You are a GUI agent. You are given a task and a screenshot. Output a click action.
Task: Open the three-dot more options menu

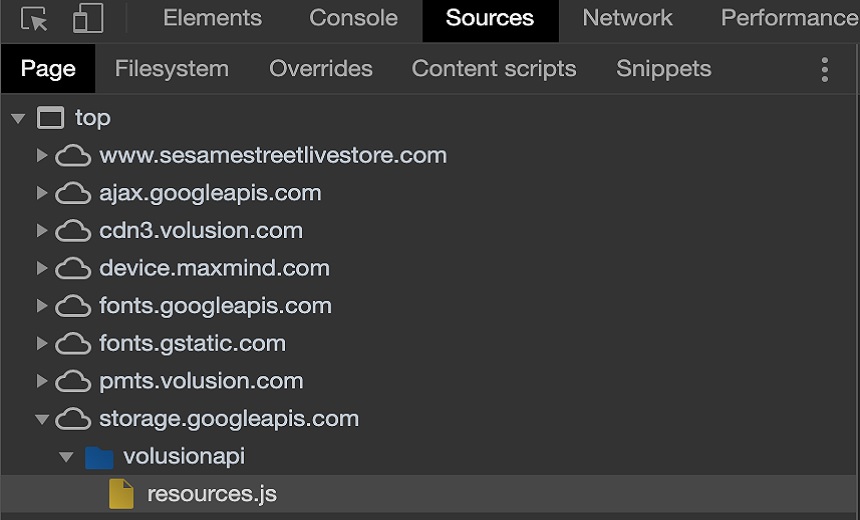coord(824,70)
